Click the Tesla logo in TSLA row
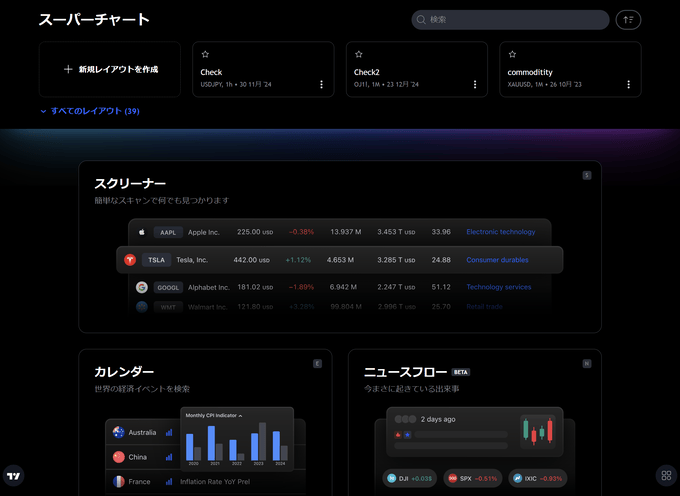This screenshot has height=496, width=680. click(x=130, y=260)
